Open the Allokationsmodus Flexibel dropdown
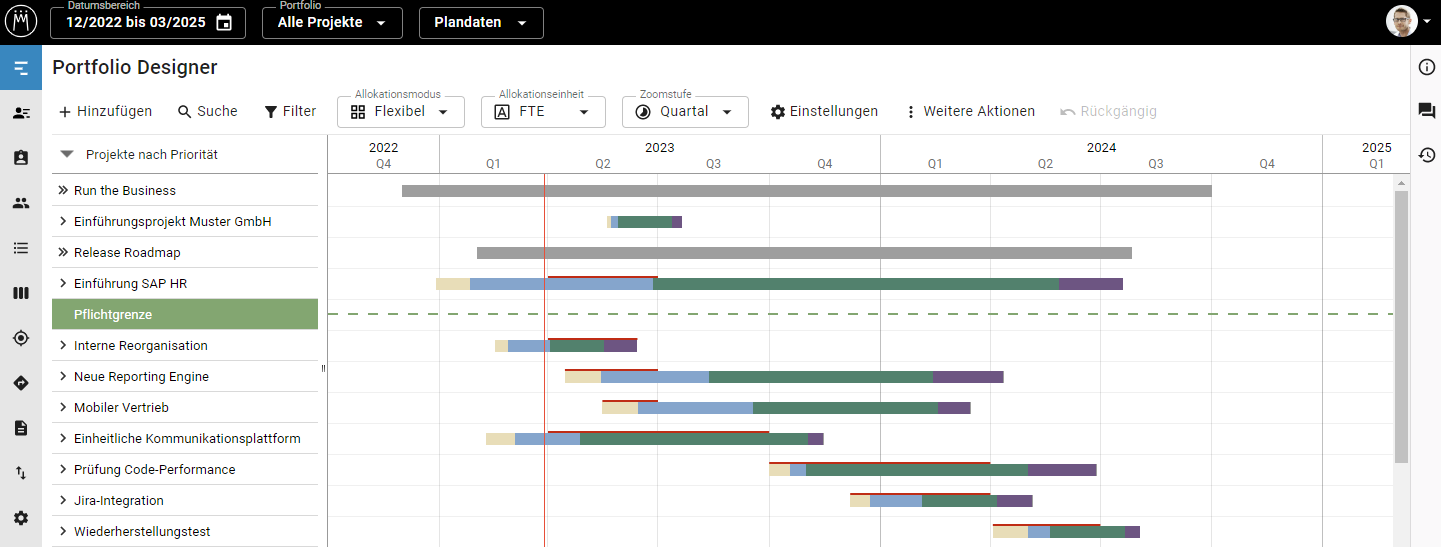This screenshot has width=1441, height=547. coord(401,112)
